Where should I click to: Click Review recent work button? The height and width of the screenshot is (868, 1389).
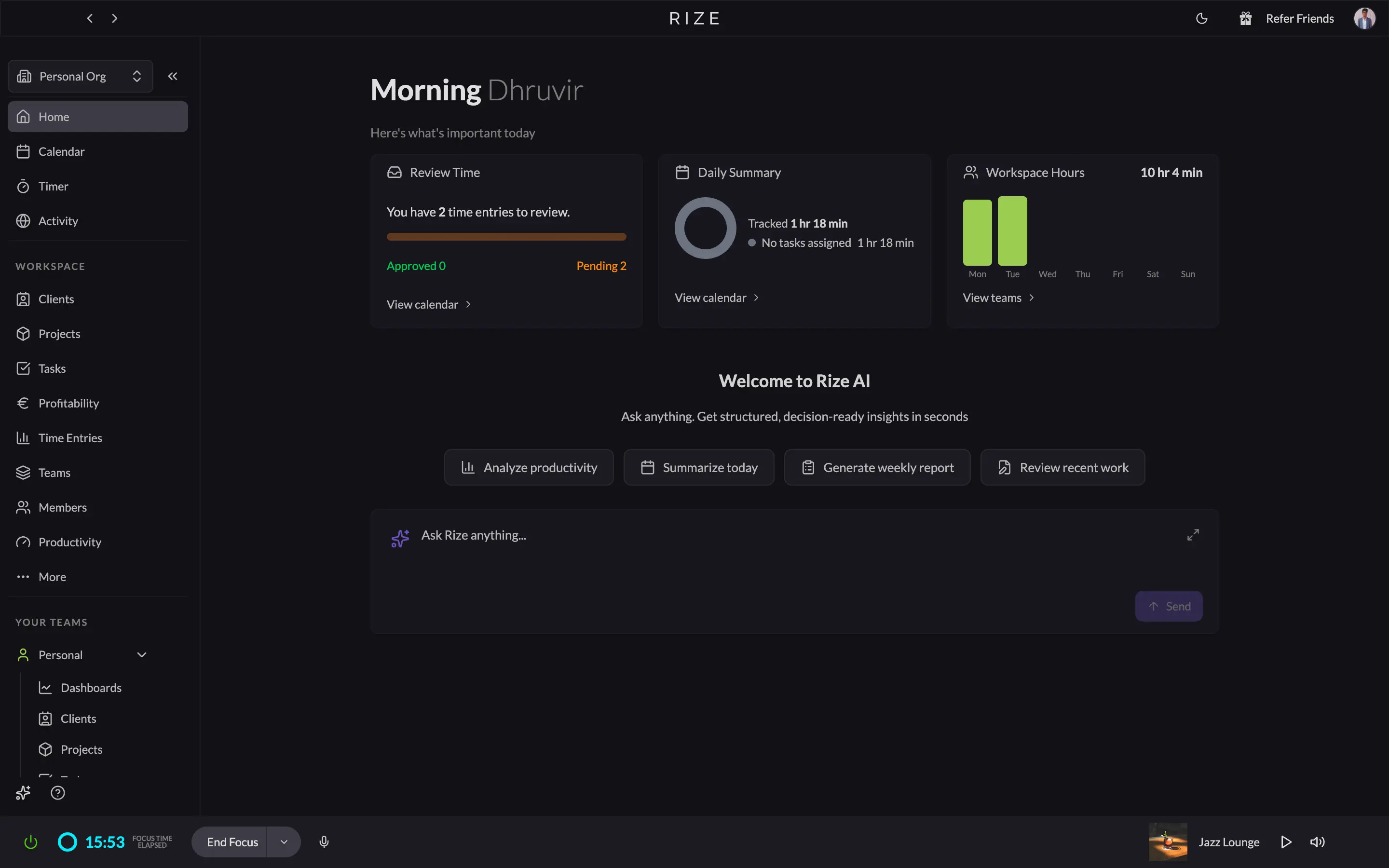click(1062, 467)
